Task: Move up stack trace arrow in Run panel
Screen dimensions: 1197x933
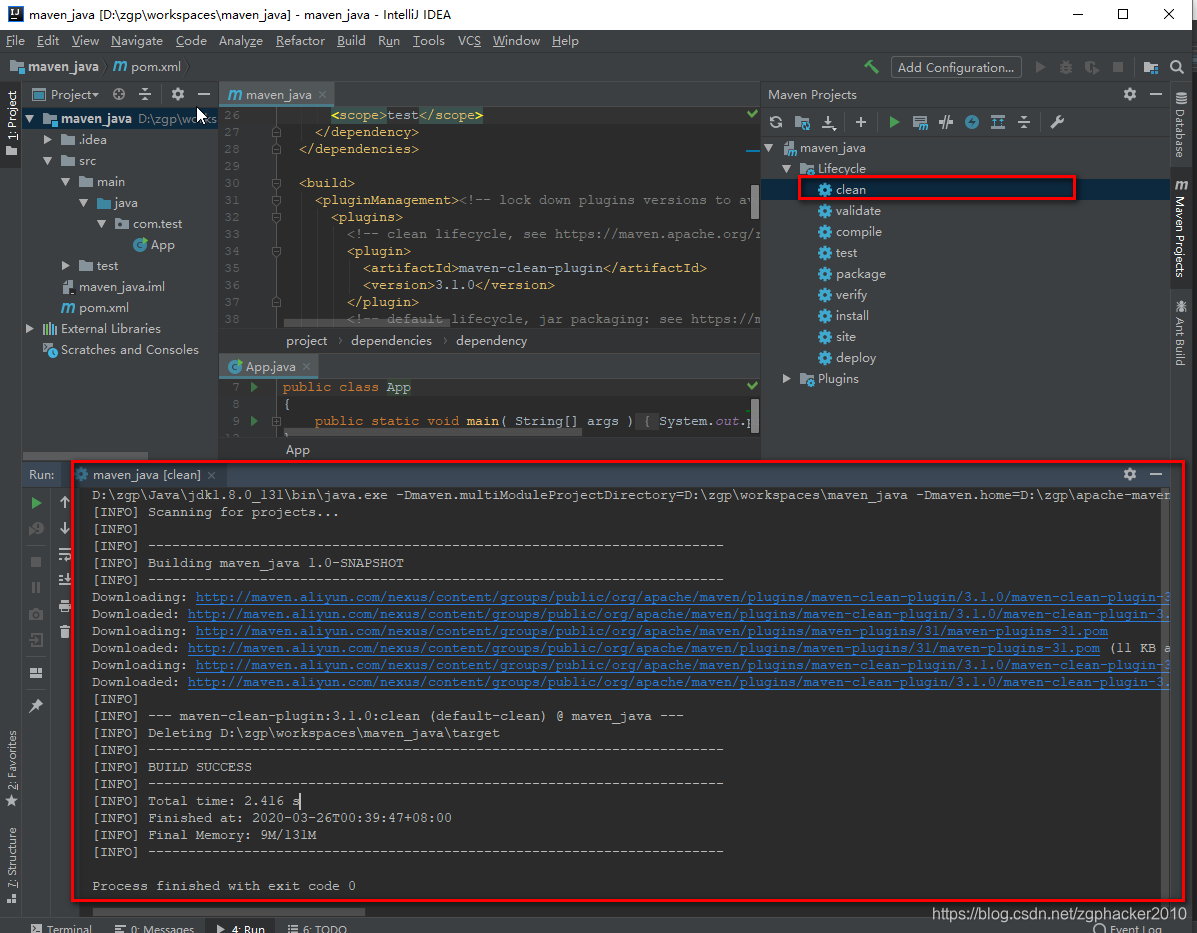Action: click(65, 502)
